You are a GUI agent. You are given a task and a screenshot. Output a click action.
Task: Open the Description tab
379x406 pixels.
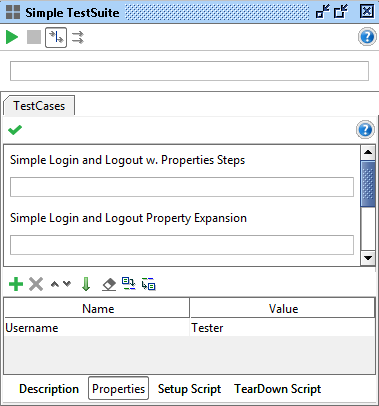(x=49, y=389)
